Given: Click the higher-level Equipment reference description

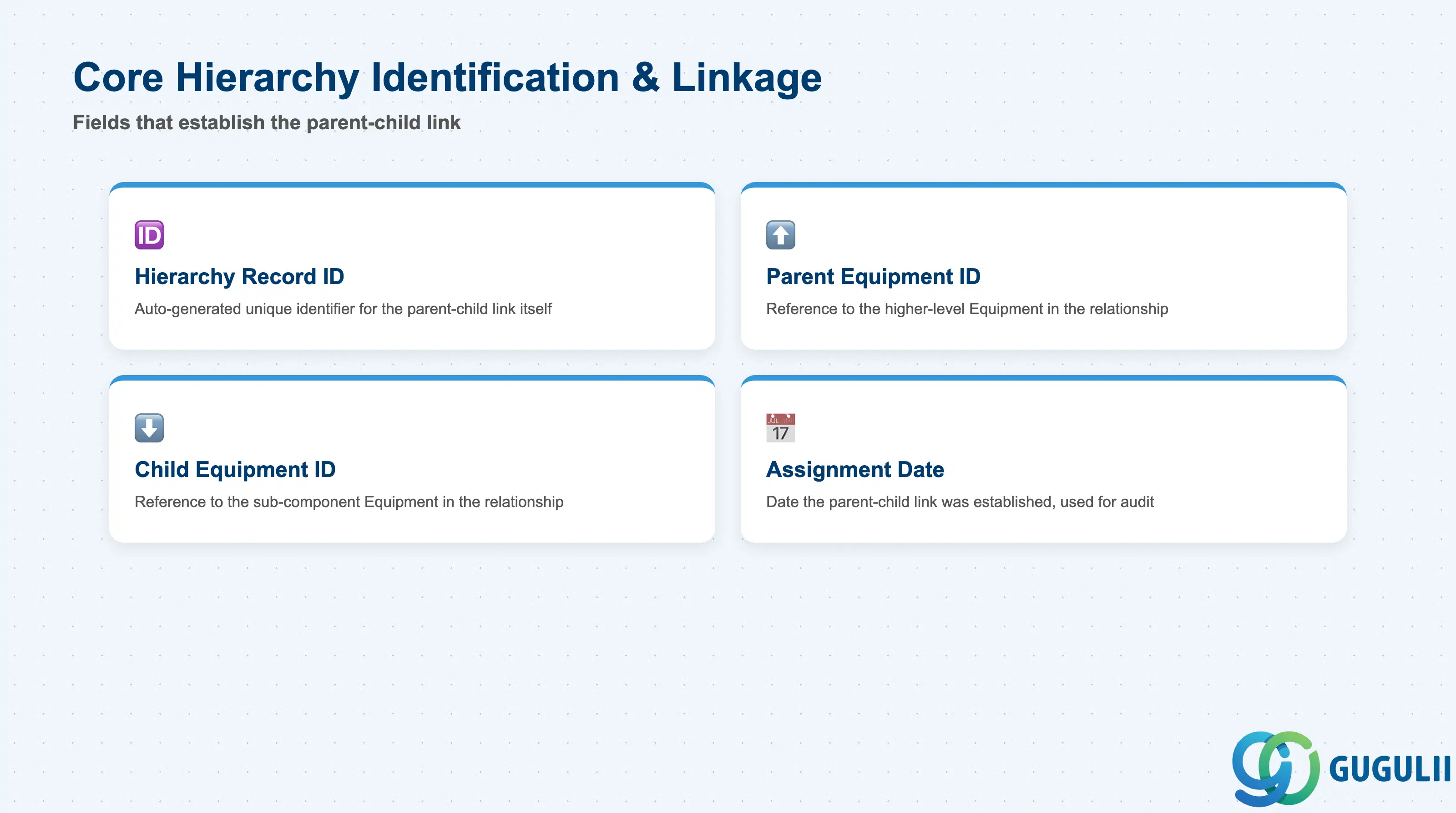Looking at the screenshot, I should 967,309.
